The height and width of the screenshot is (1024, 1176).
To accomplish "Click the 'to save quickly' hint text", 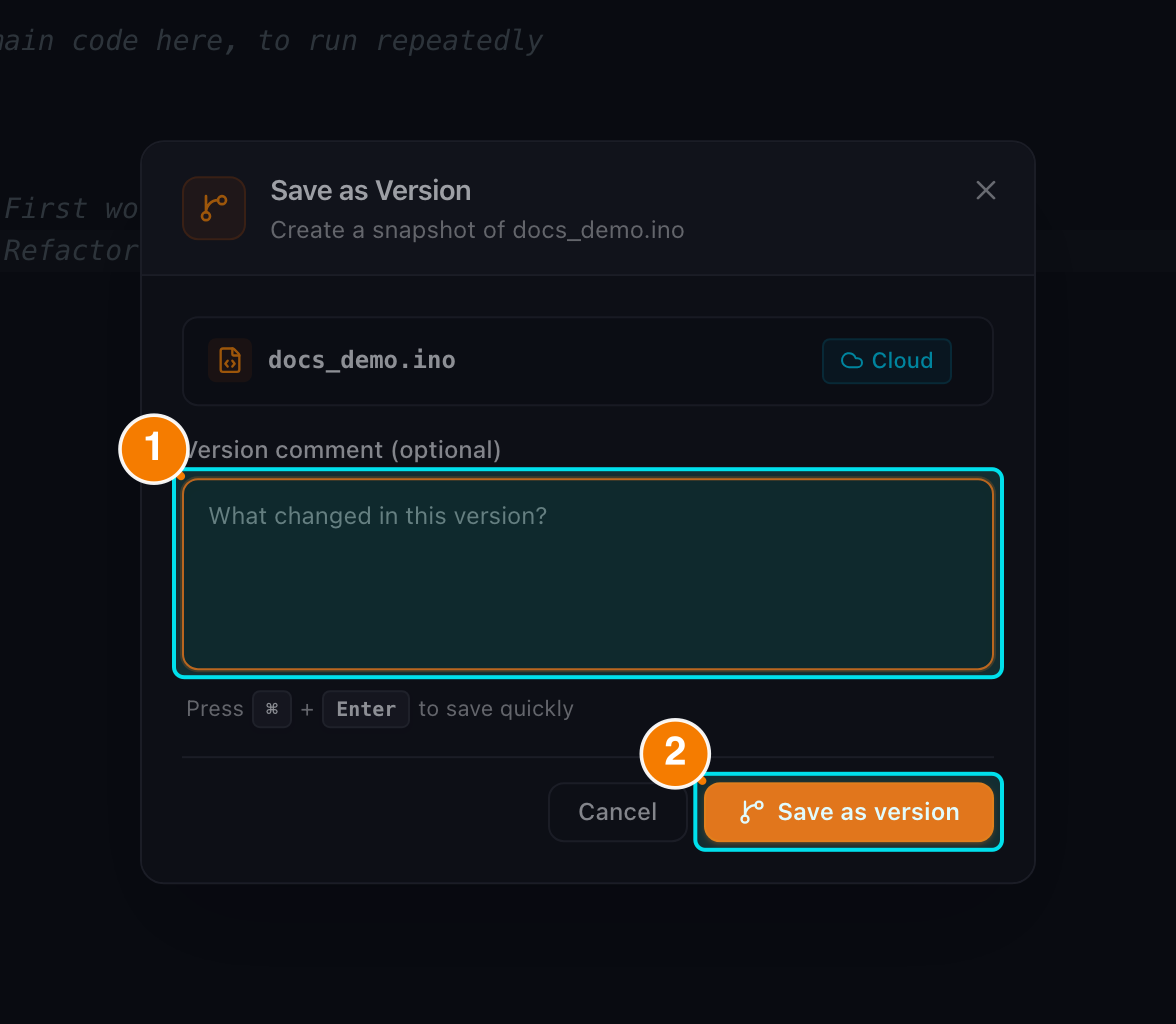I will 496,708.
